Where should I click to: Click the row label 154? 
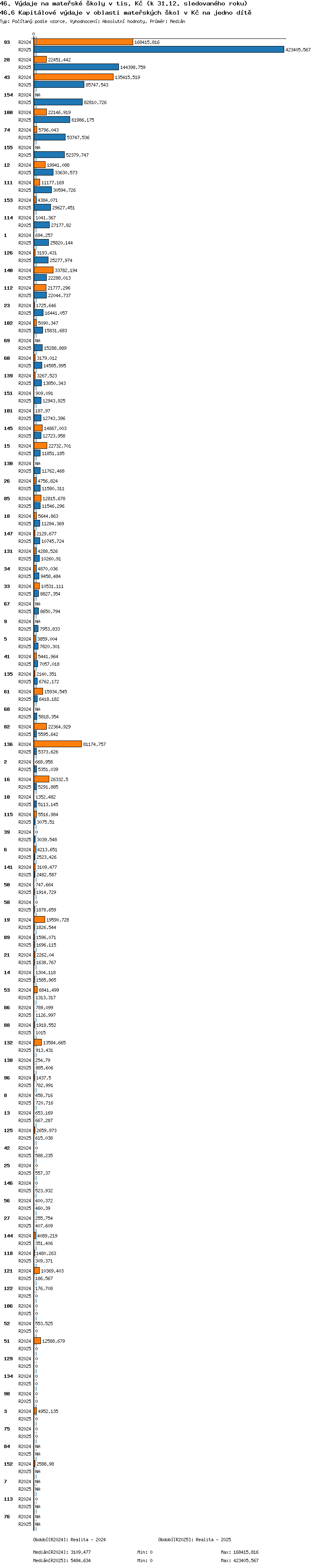[8, 95]
